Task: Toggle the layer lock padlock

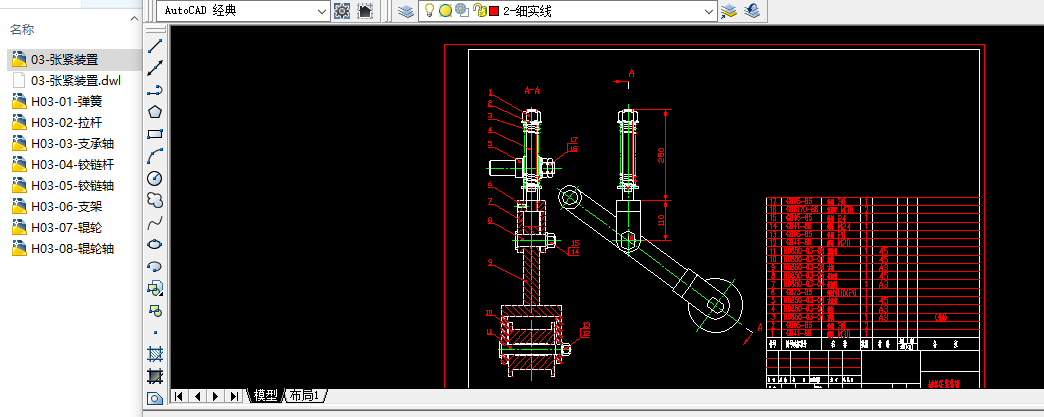Action: pyautogui.click(x=479, y=10)
